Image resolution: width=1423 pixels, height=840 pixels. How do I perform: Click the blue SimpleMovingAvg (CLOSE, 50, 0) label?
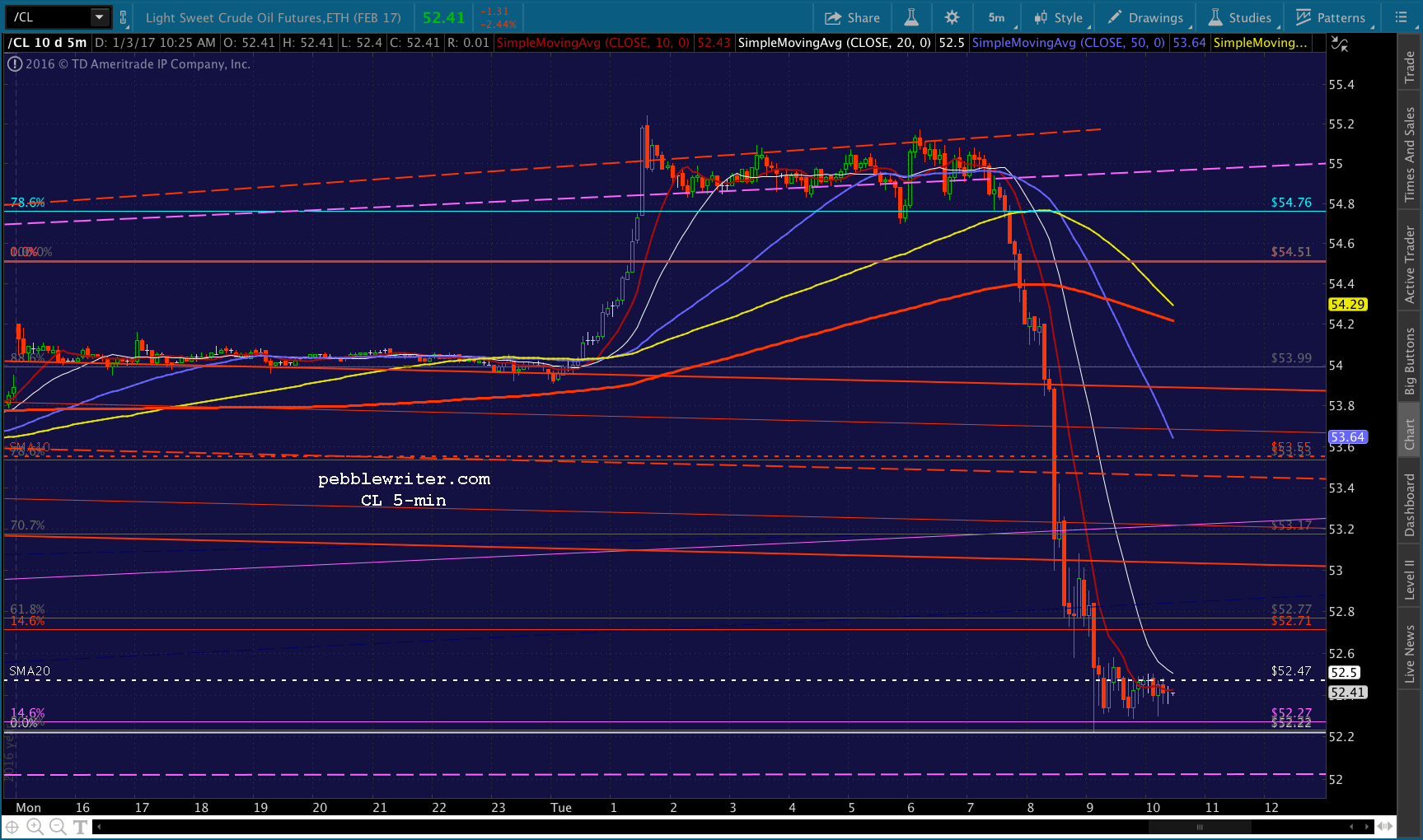coord(1069,43)
